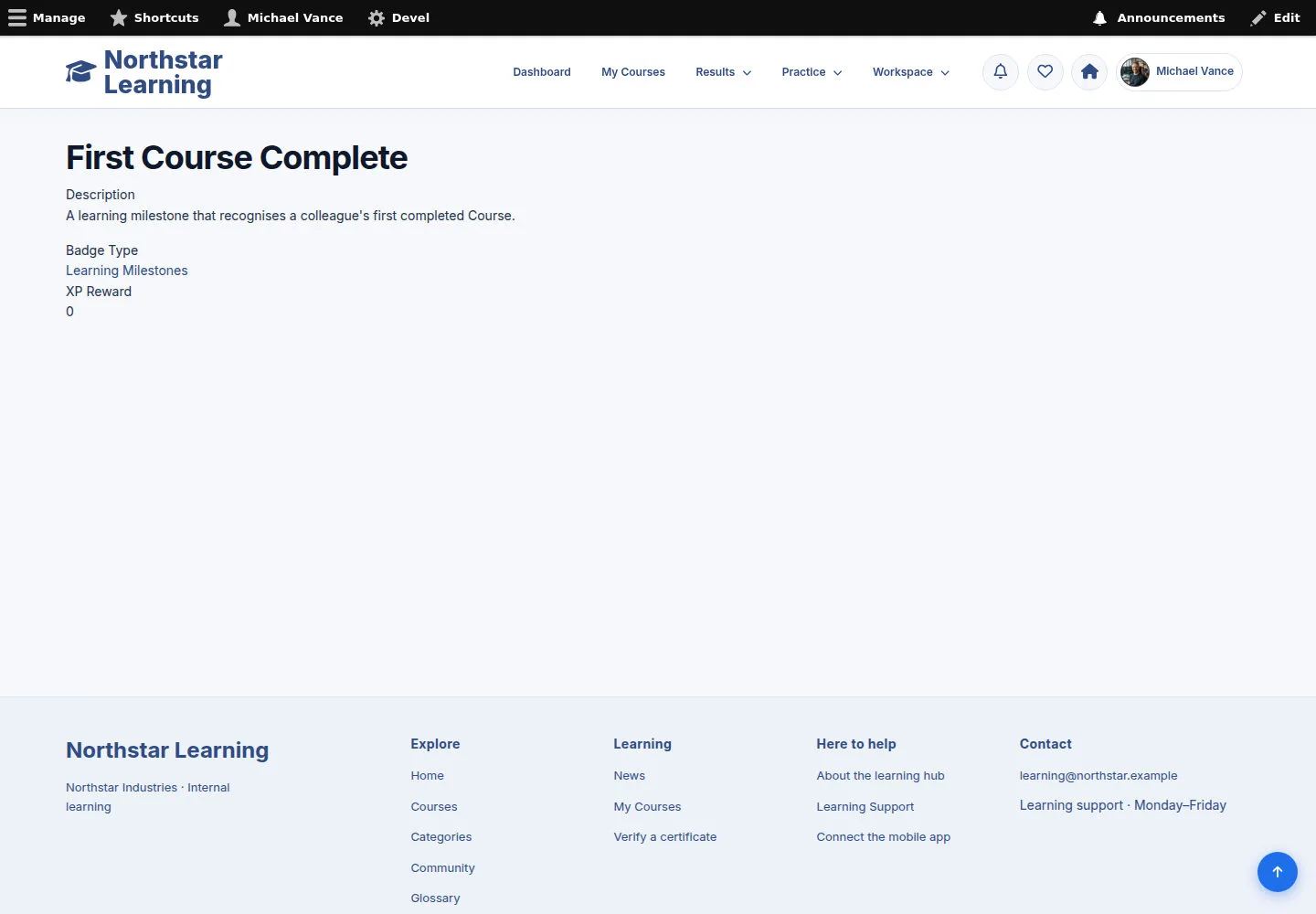Open the footer Categories link

click(x=441, y=837)
